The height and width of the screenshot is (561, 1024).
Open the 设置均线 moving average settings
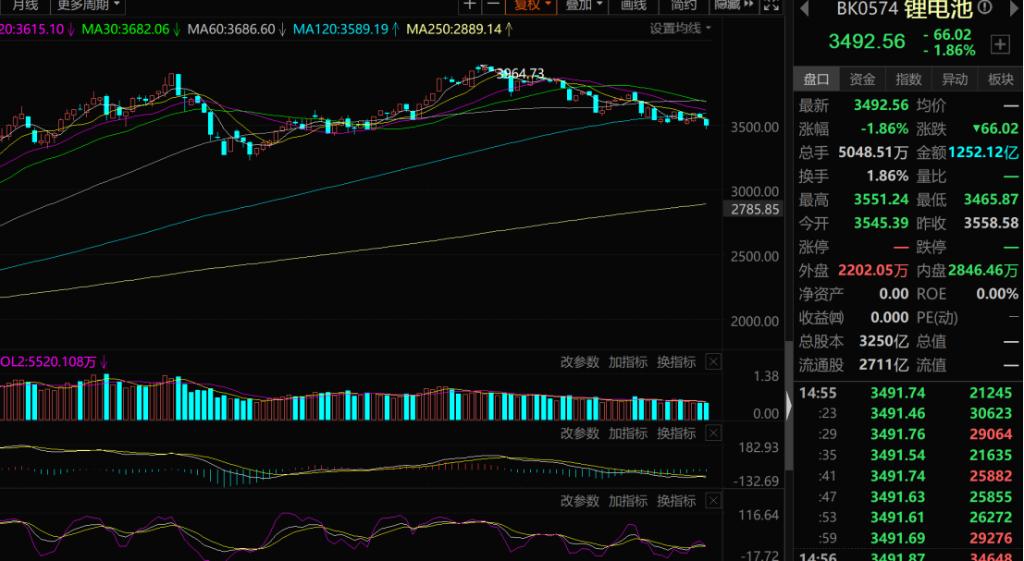click(679, 28)
